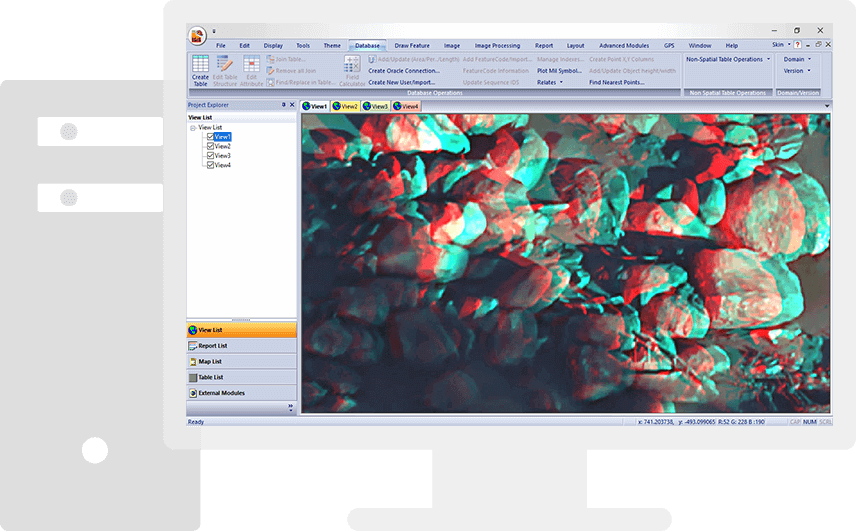Close the Project Explorer panel
Viewport: 856px width, 531px height.
pos(292,105)
